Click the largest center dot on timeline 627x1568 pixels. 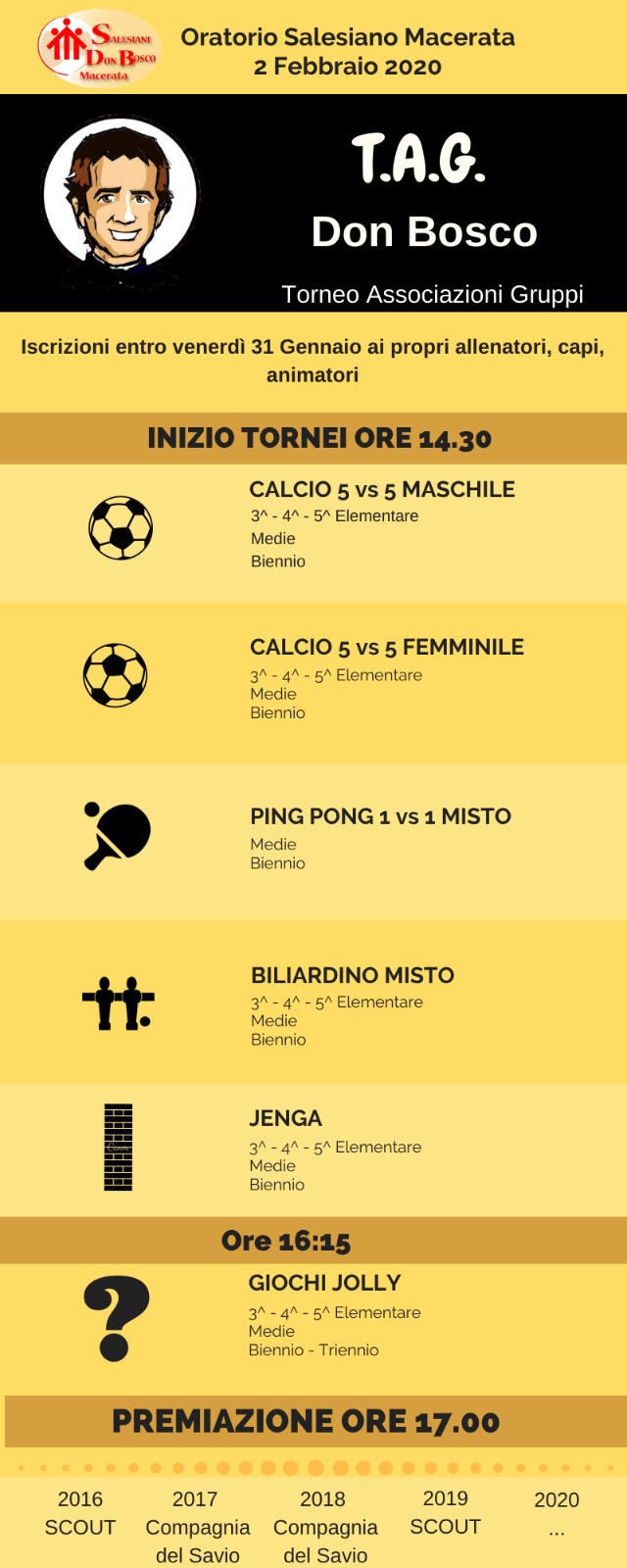point(315,1468)
